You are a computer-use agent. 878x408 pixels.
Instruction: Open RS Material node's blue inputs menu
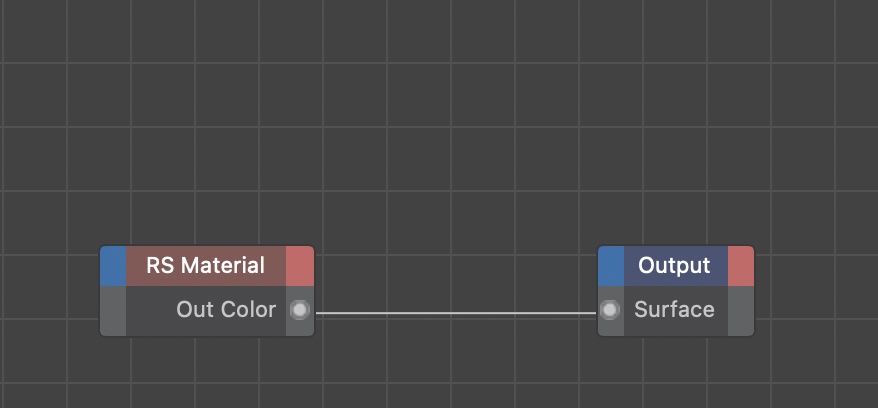coord(113,266)
